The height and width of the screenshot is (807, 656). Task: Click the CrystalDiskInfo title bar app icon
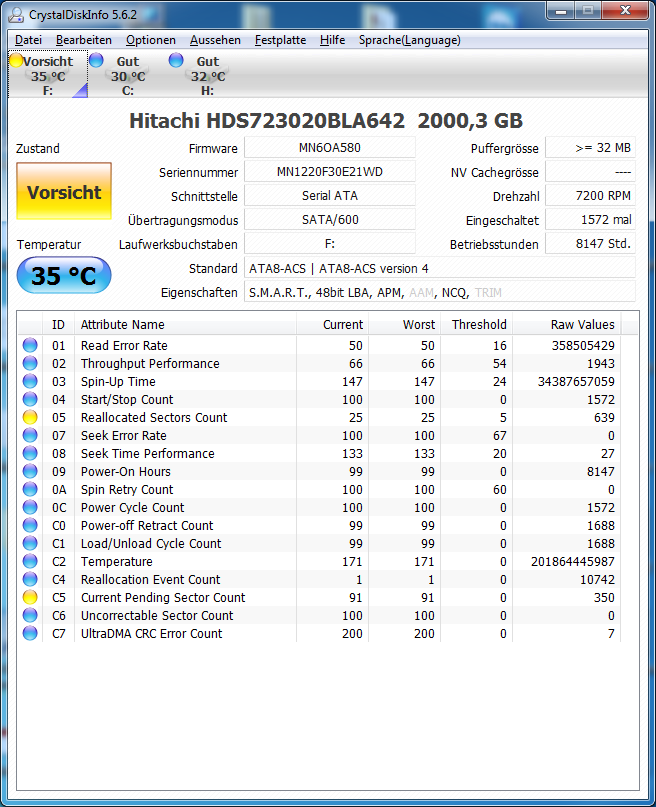tap(16, 14)
